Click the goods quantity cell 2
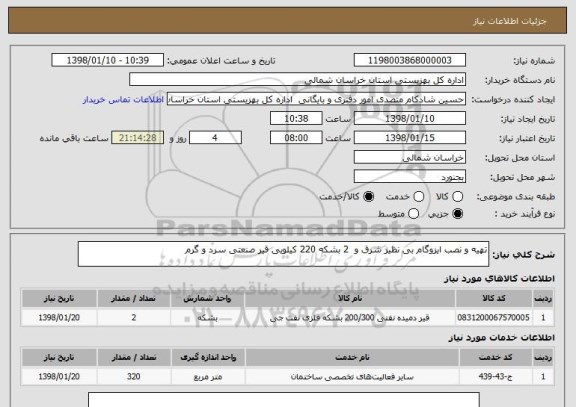The image size is (576, 407). [134, 317]
